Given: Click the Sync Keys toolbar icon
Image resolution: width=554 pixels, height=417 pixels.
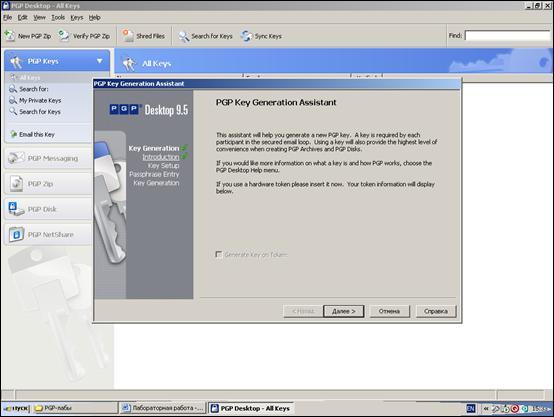Looking at the screenshot, I should point(246,36).
